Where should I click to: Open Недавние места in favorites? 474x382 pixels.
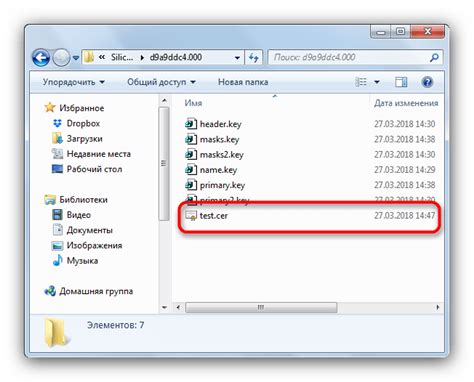(x=99, y=154)
